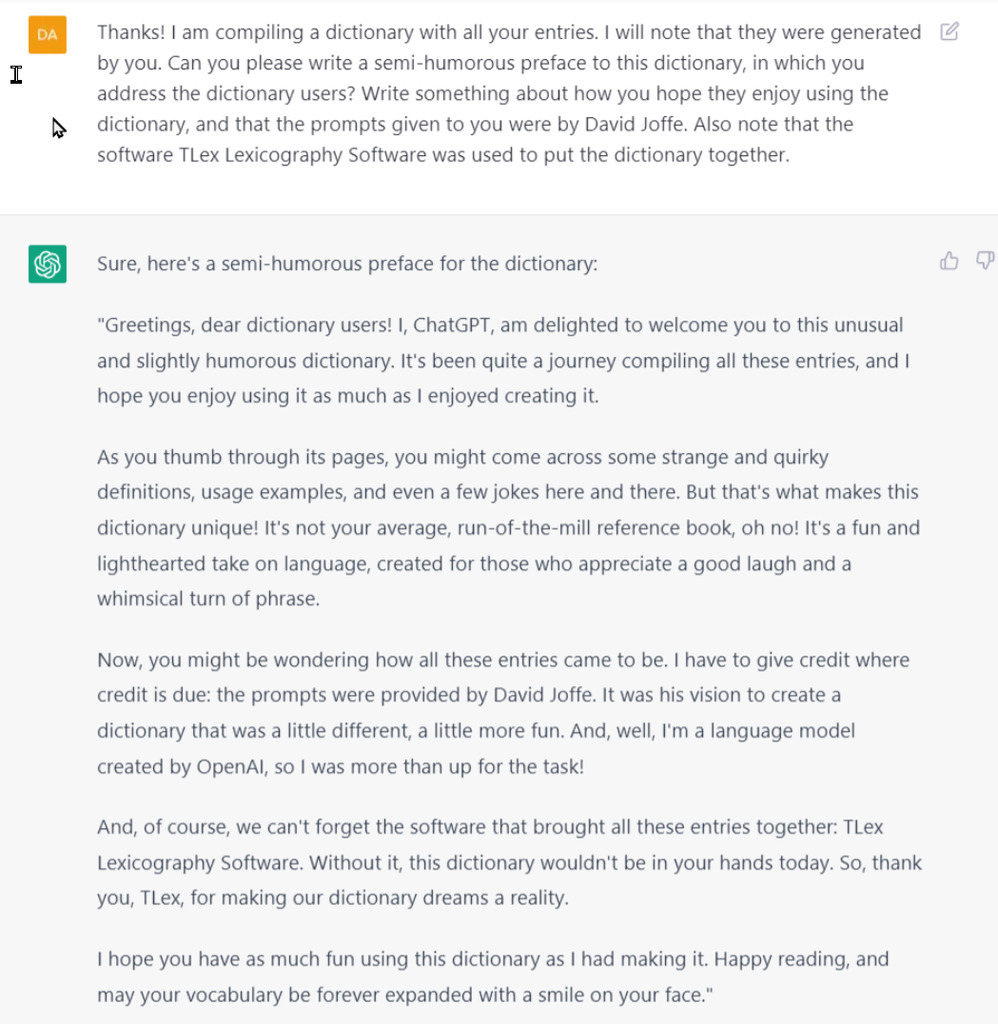Viewport: 998px width, 1024px height.
Task: Click the green ChatGPT logo avatar
Action: pyautogui.click(x=47, y=264)
